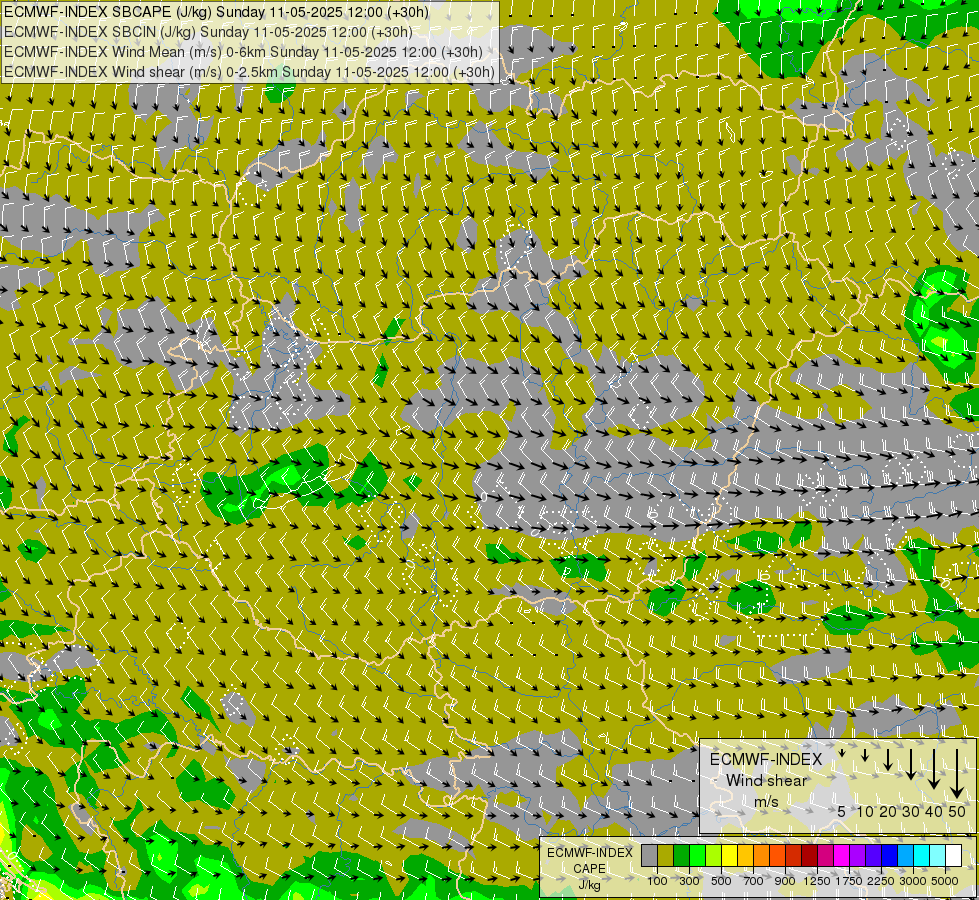Click the SBCIN title line
The image size is (979, 900).
click(208, 32)
